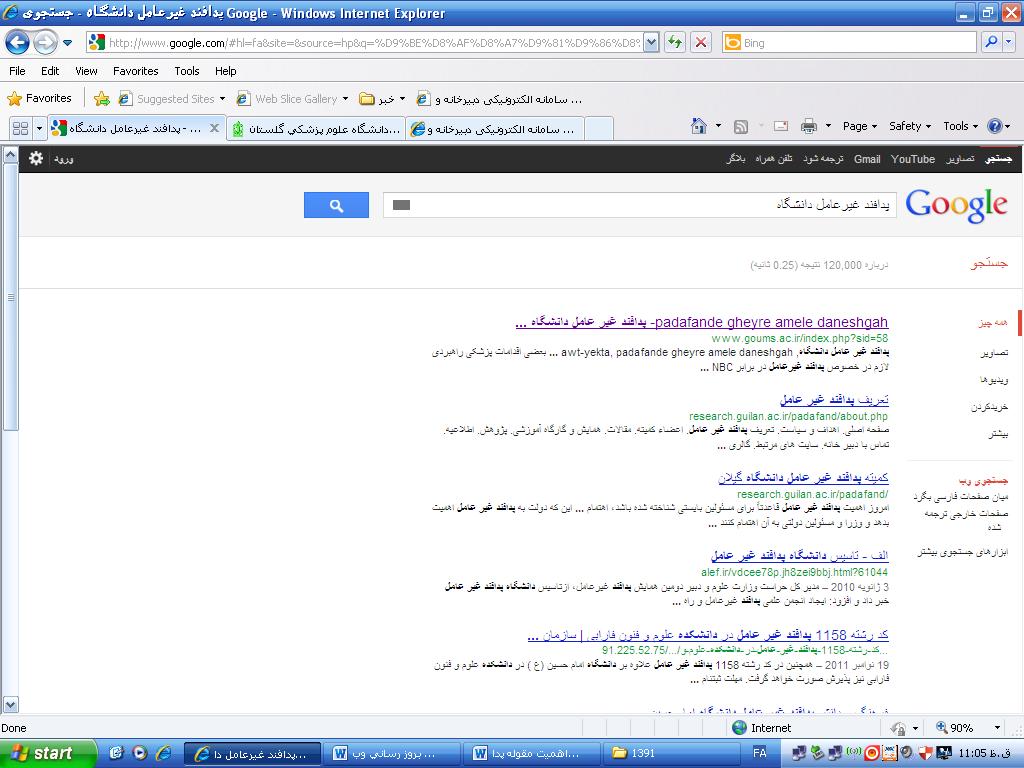The width and height of the screenshot is (1024, 768).
Task: Open the Page command bar menu
Action: tap(859, 126)
